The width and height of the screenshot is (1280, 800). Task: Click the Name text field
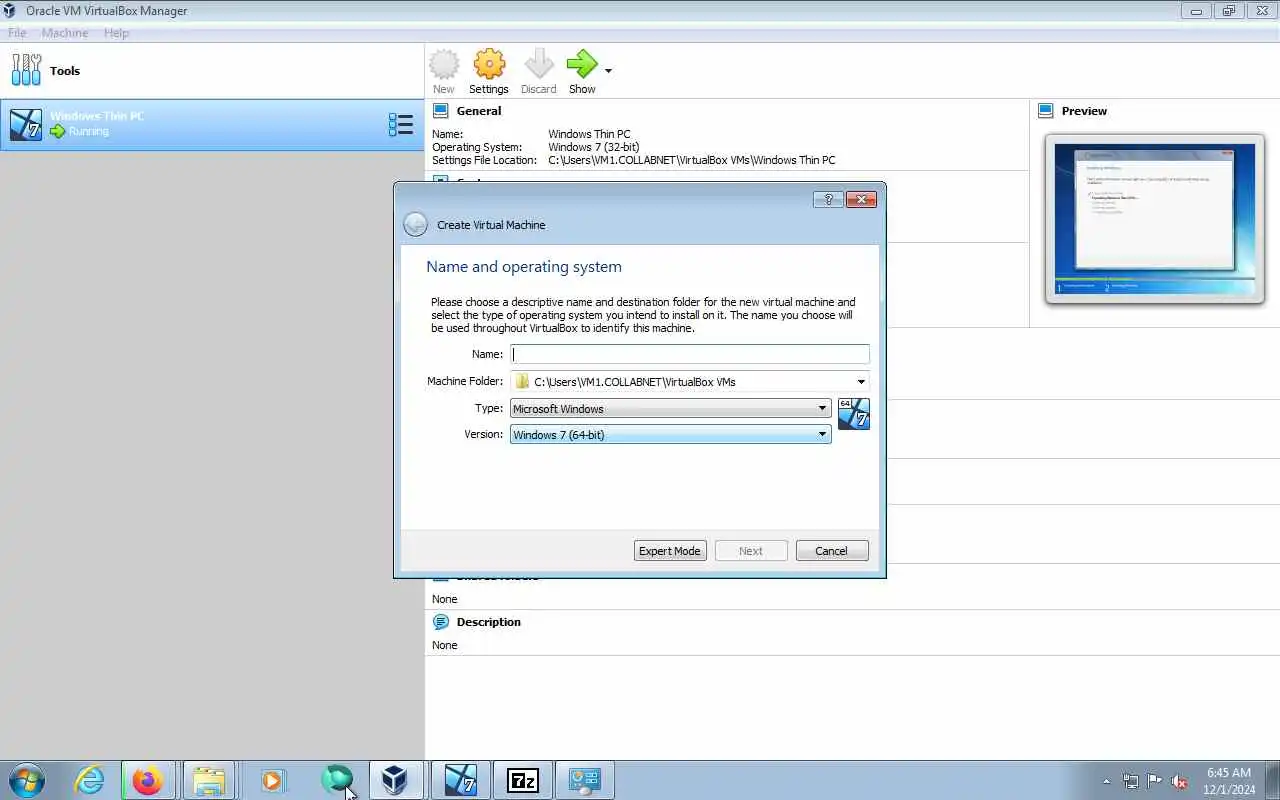click(690, 354)
